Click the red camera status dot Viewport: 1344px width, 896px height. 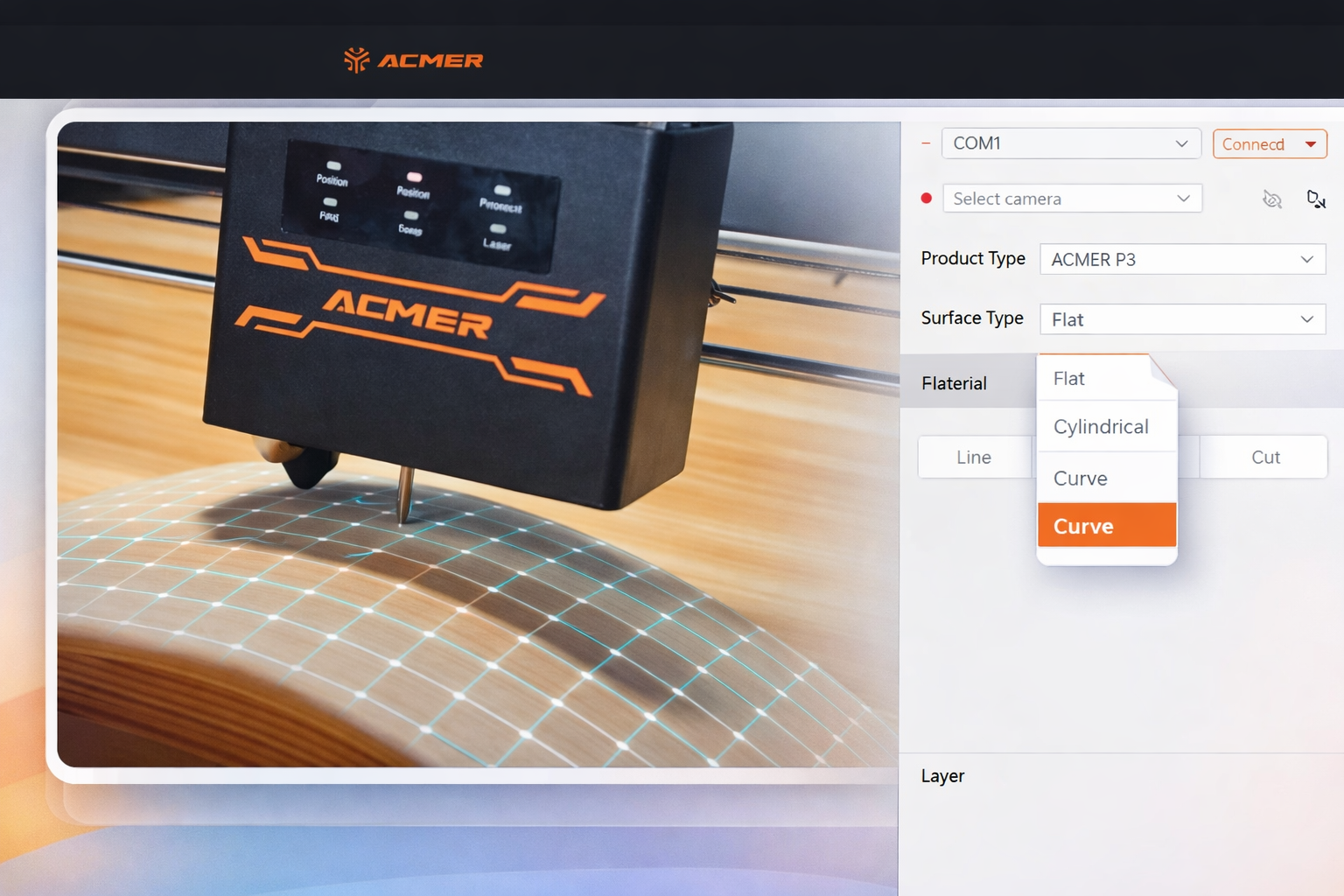click(927, 199)
